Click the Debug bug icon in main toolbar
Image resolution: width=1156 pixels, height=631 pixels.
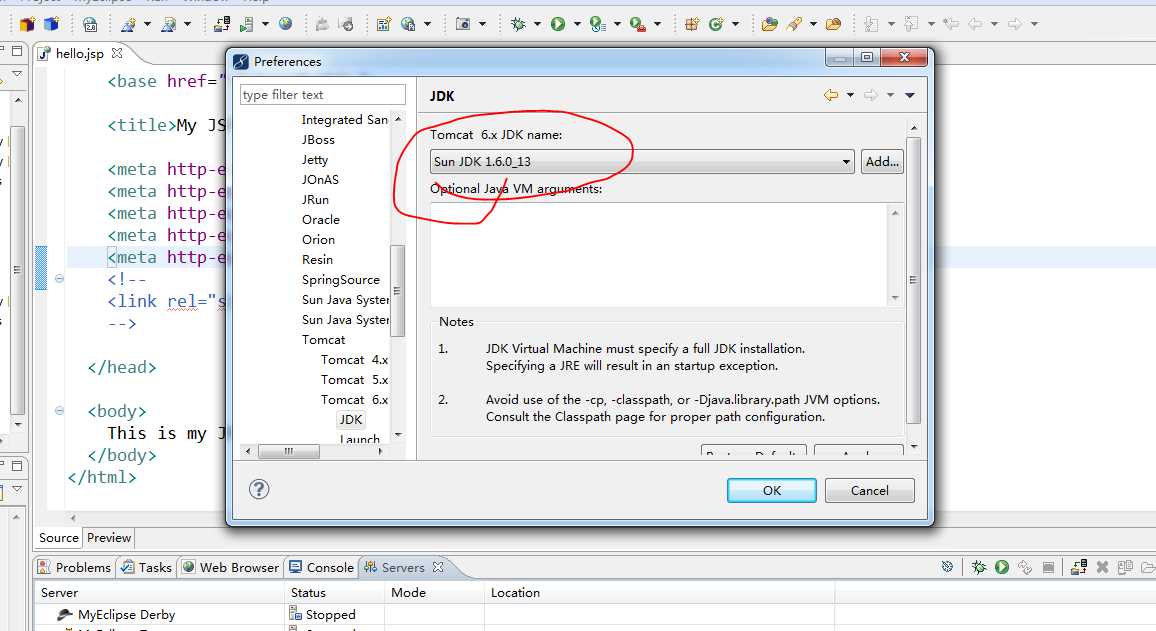click(518, 24)
